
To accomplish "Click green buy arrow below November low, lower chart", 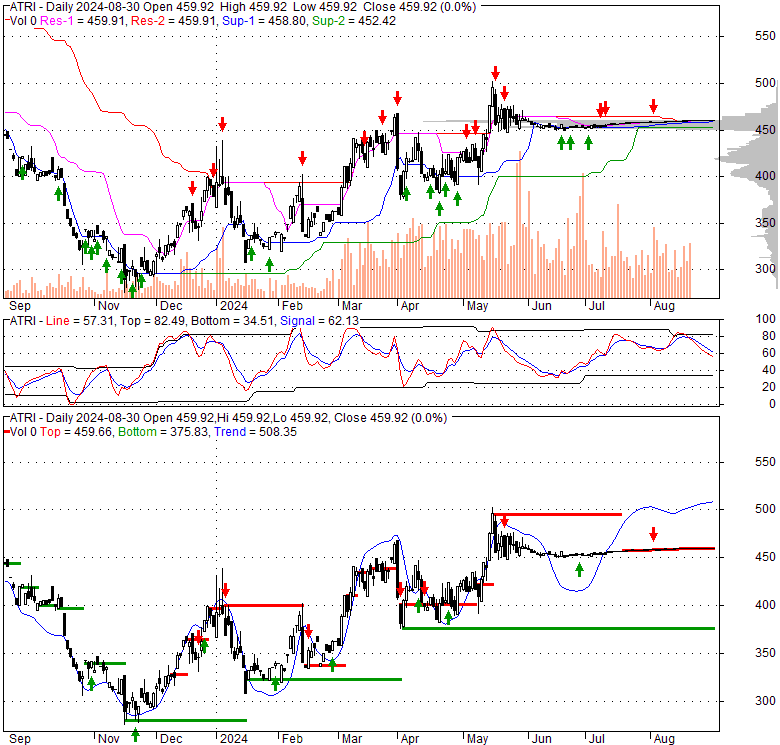I will point(135,734).
